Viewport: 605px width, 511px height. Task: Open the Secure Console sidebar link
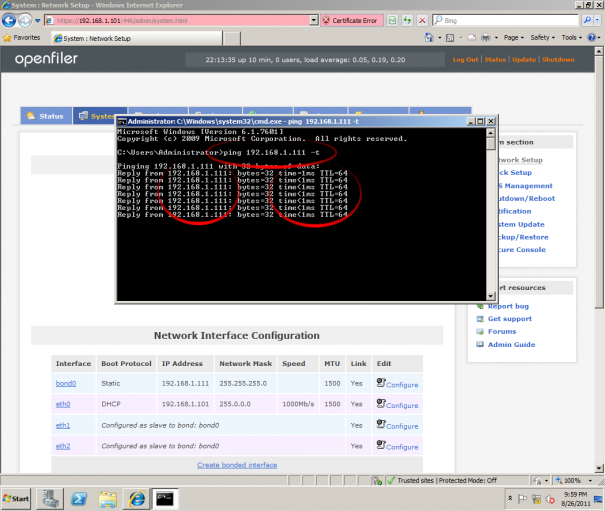[x=522, y=250]
